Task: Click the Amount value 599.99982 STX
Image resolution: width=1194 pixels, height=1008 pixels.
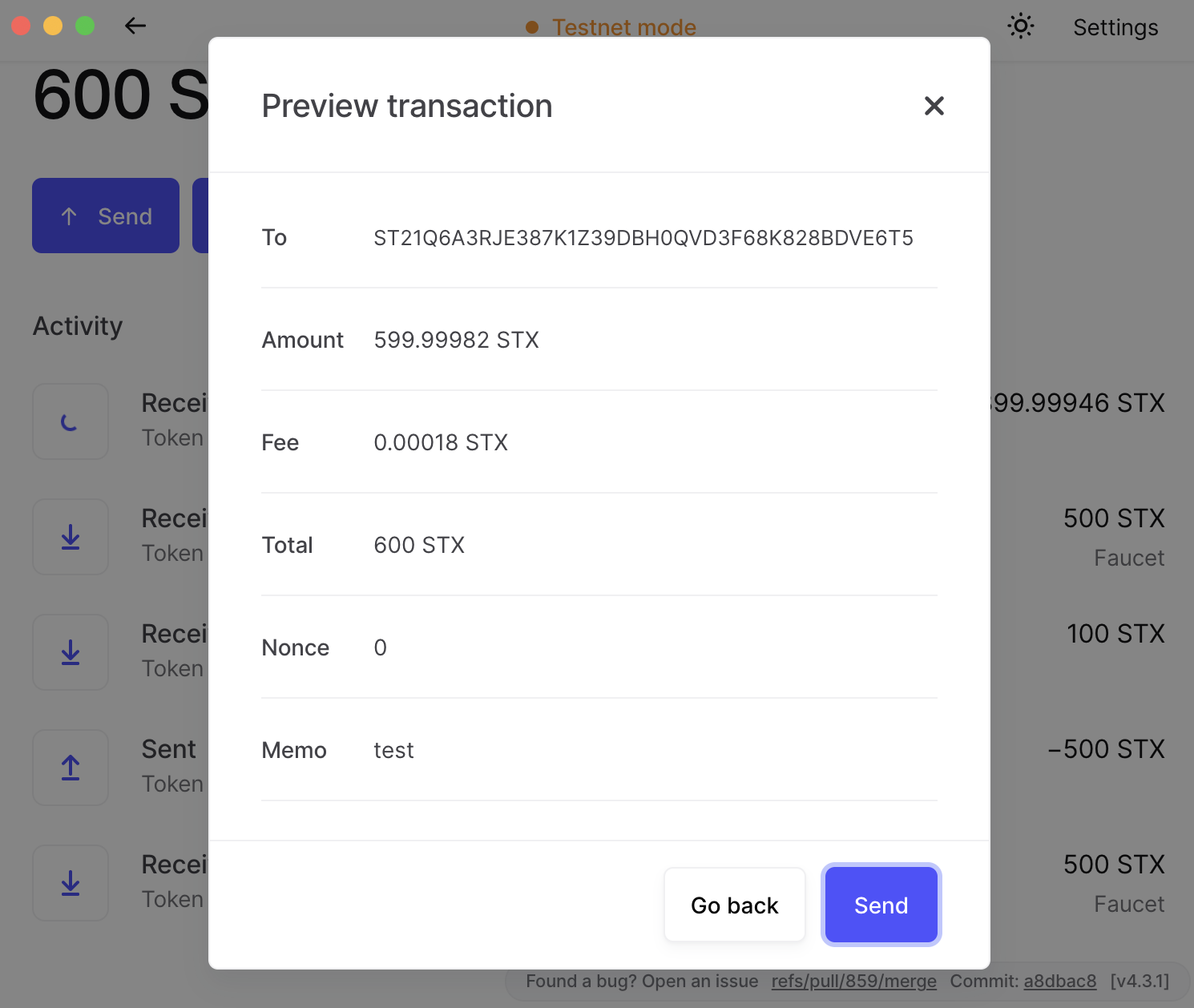Action: [456, 340]
